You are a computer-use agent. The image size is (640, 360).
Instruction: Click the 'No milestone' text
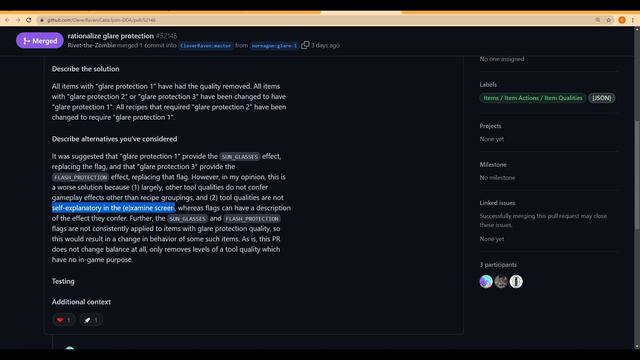(497, 178)
